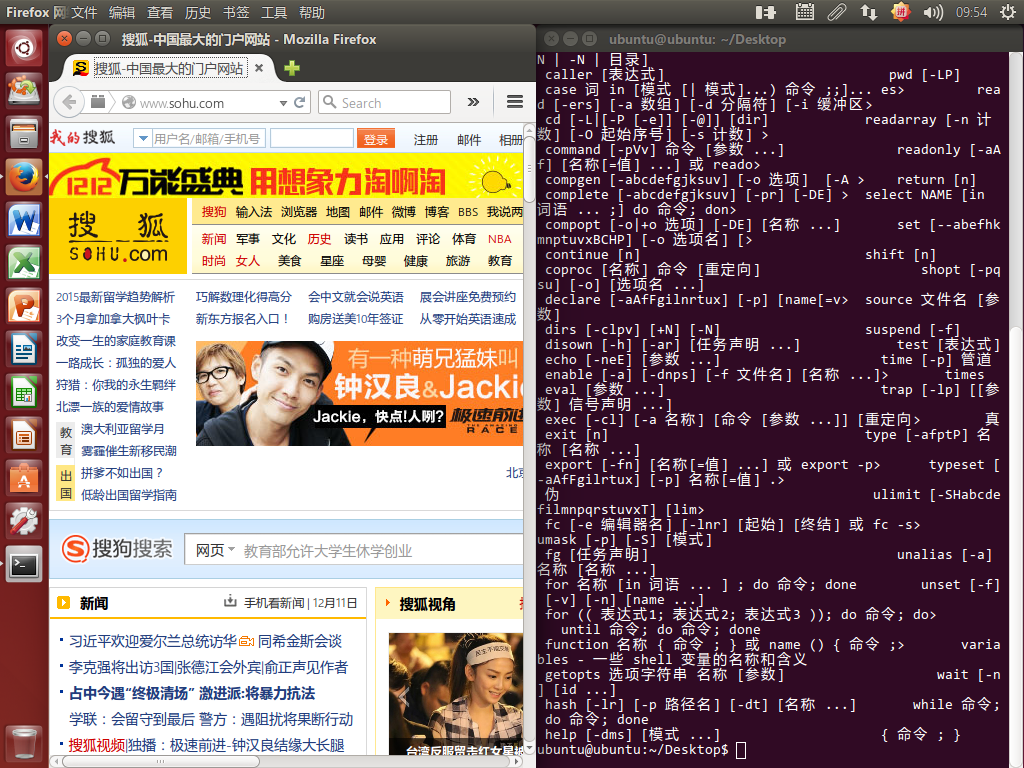Click the 手机看新闻 link
The image size is (1024, 768).
[274, 603]
